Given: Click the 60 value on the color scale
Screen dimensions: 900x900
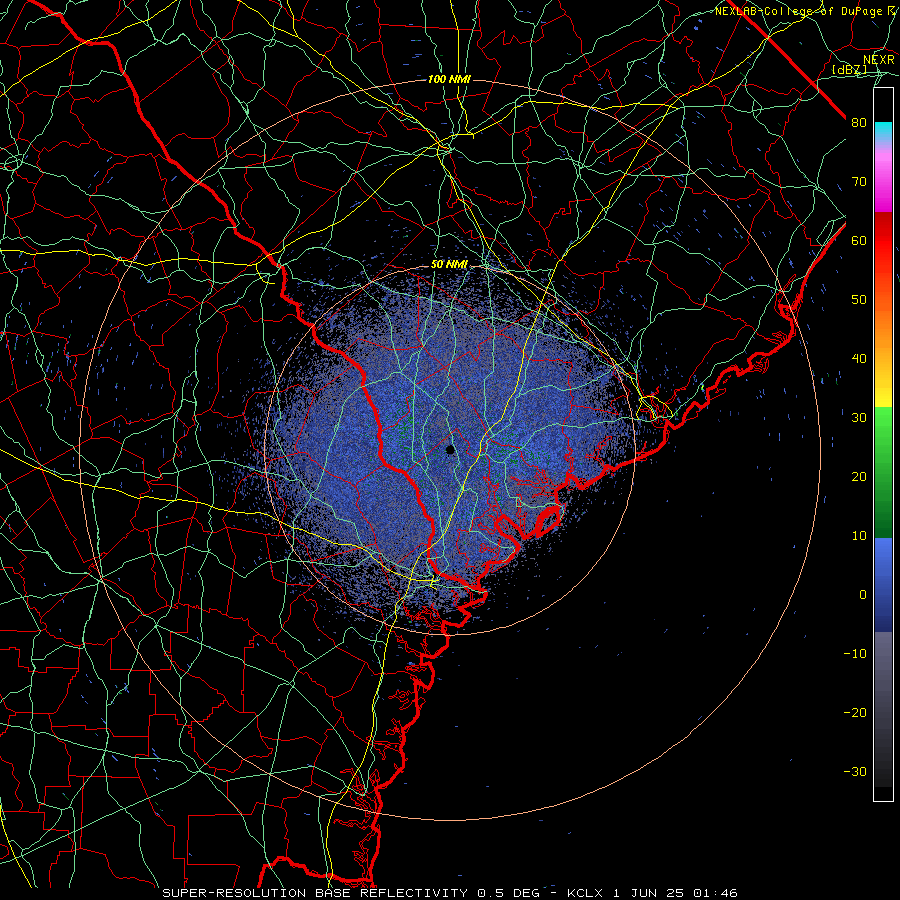Looking at the screenshot, I should point(859,241).
